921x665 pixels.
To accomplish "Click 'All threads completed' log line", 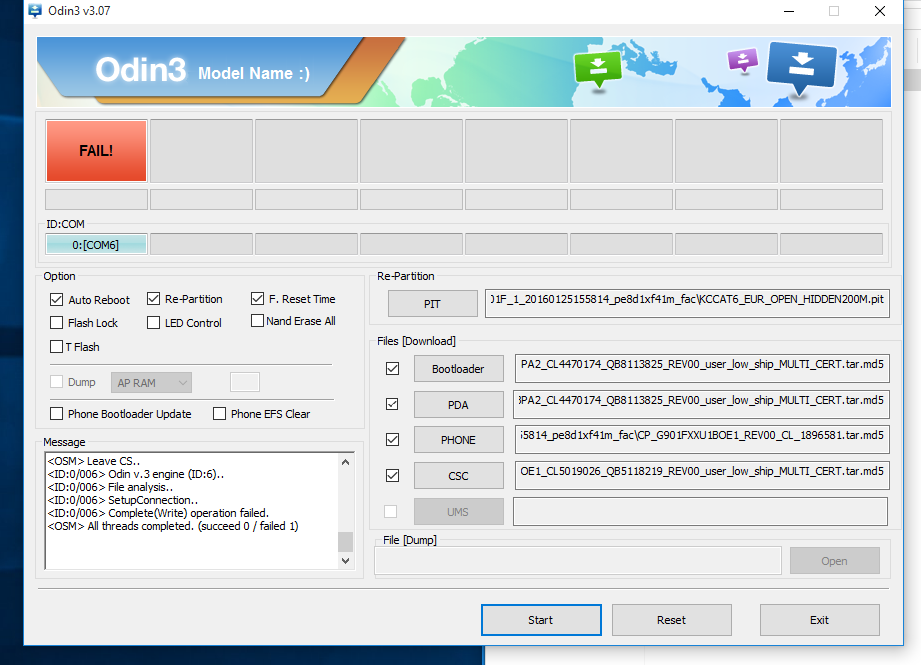I will pos(173,526).
